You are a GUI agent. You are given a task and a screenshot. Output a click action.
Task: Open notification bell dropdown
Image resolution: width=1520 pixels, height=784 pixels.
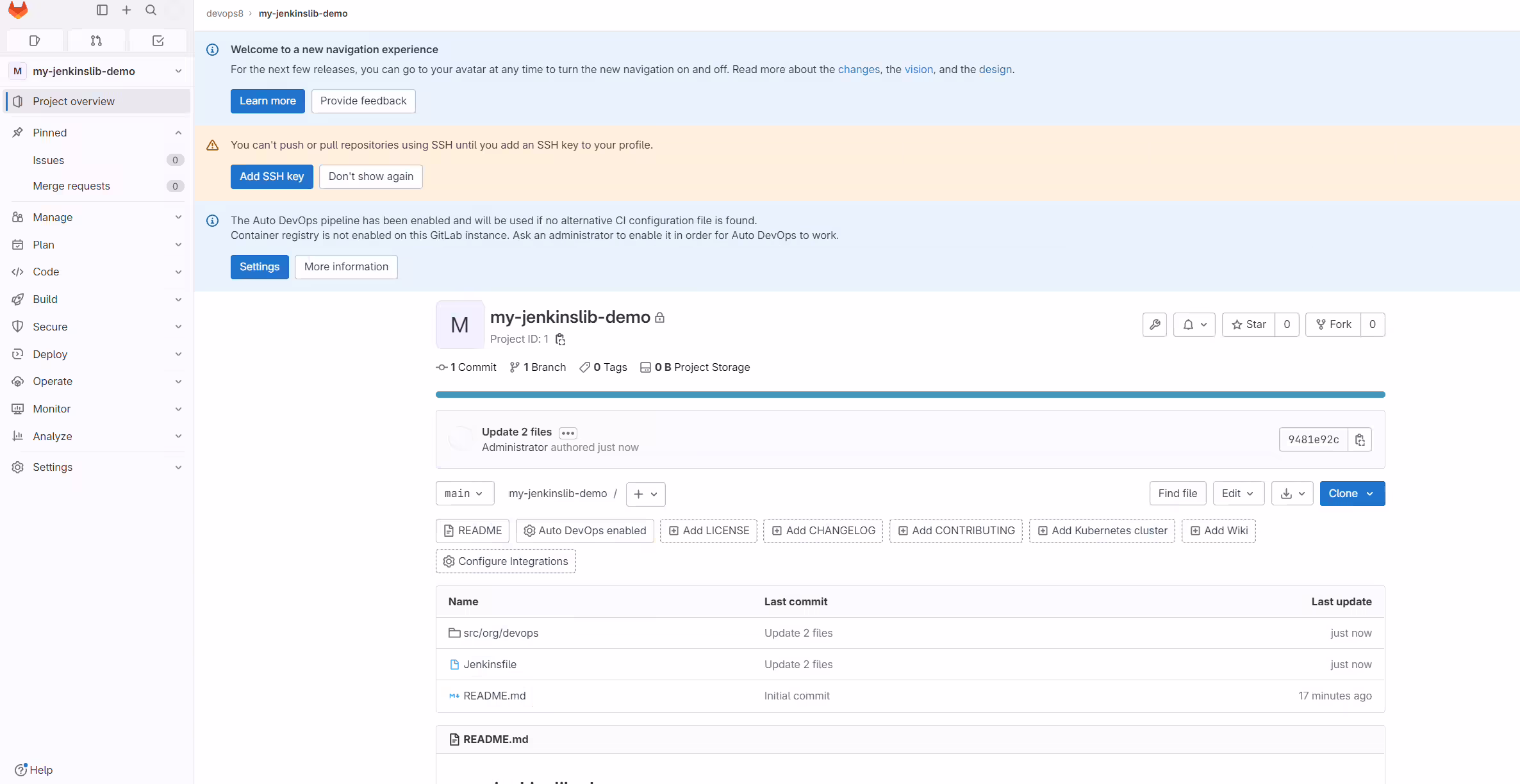pyautogui.click(x=1194, y=325)
